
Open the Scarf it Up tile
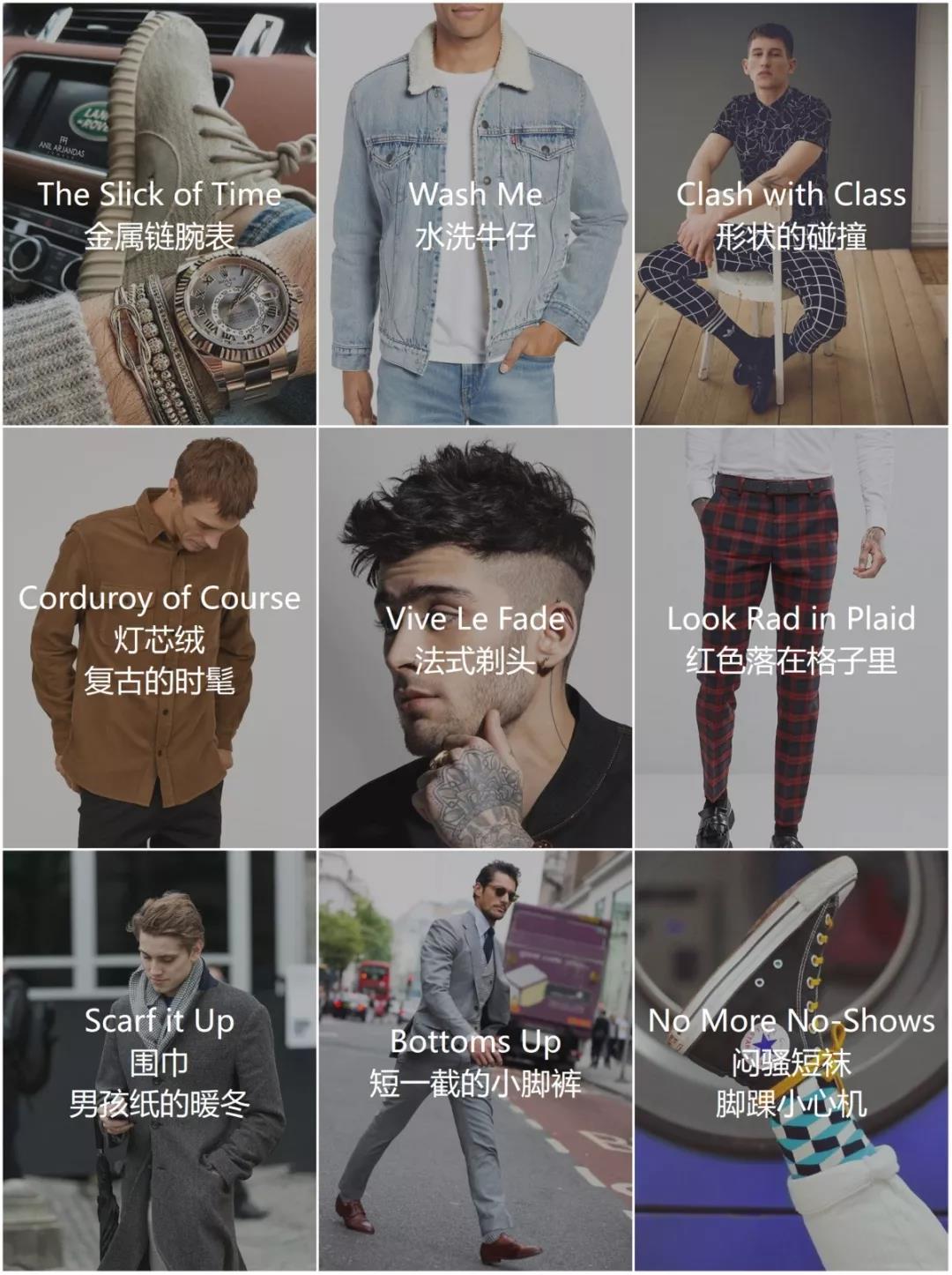click(159, 1061)
